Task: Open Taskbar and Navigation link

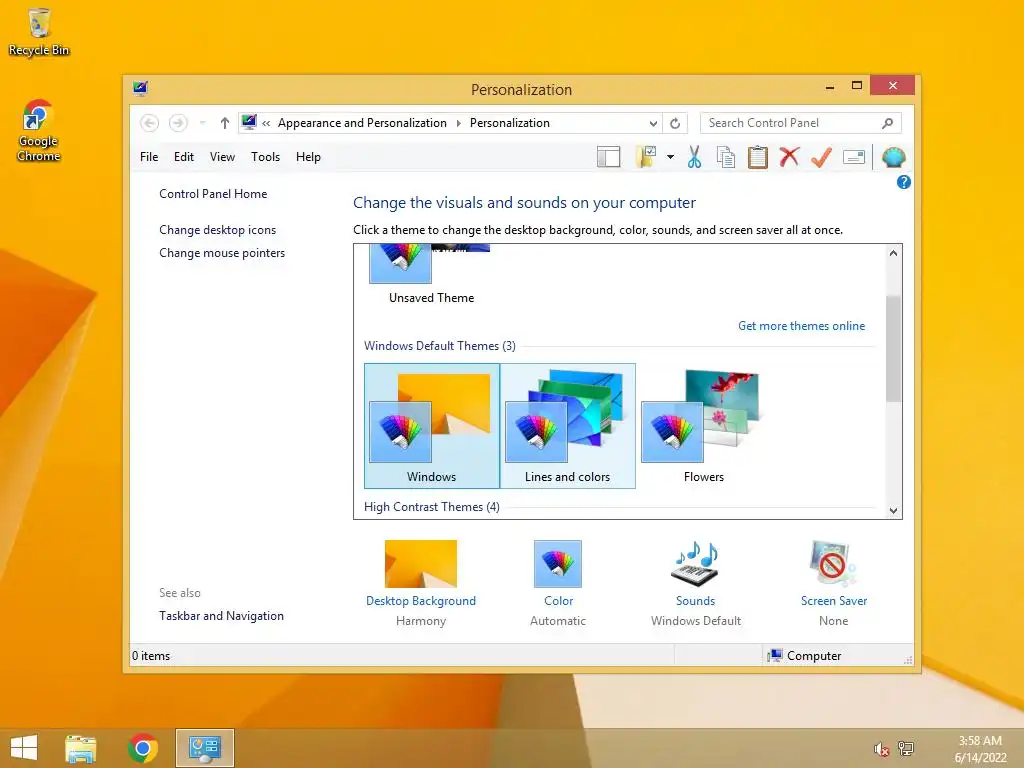Action: 221,616
